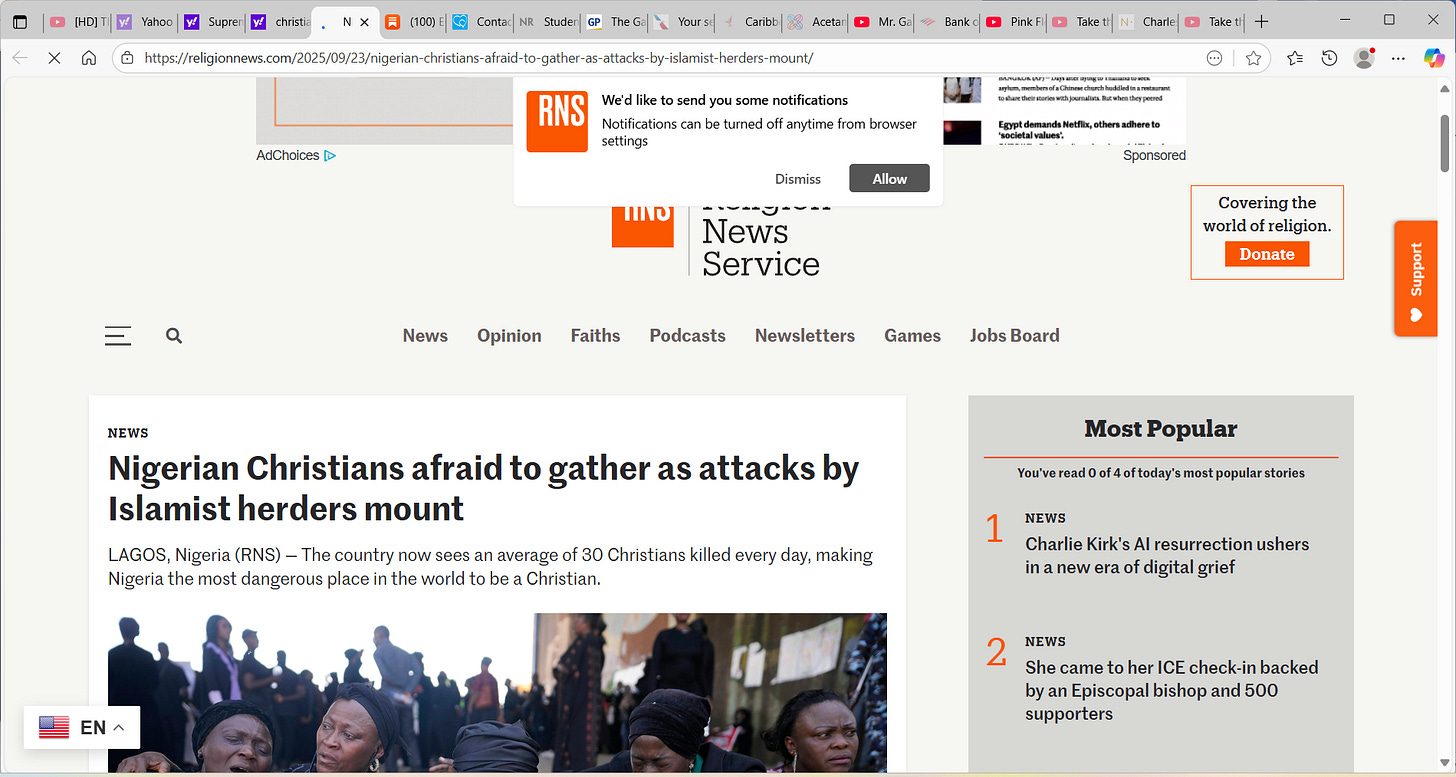Open the Games section
The height and width of the screenshot is (777, 1456).
point(912,336)
